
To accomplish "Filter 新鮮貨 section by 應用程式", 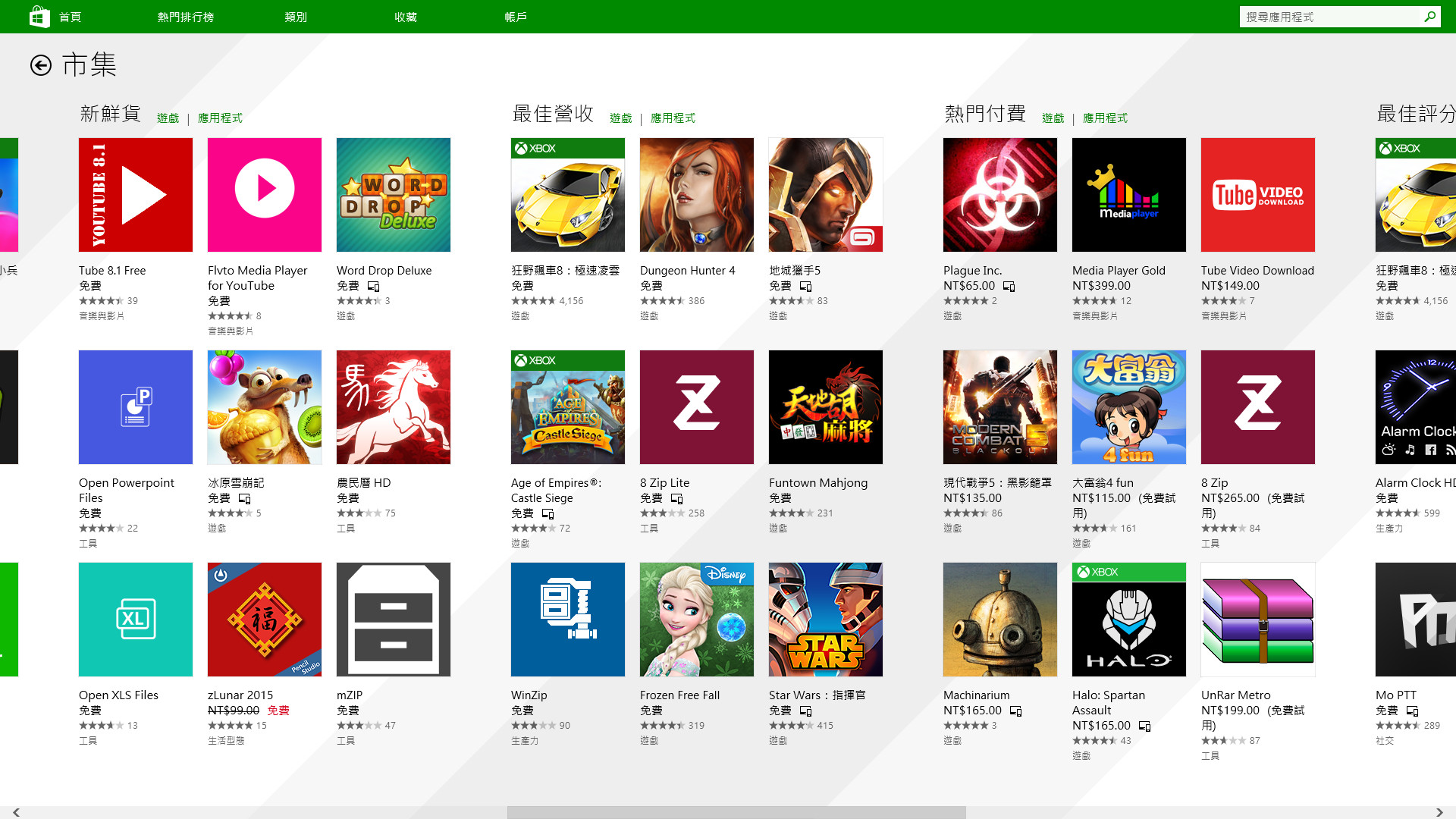I will coord(220,118).
